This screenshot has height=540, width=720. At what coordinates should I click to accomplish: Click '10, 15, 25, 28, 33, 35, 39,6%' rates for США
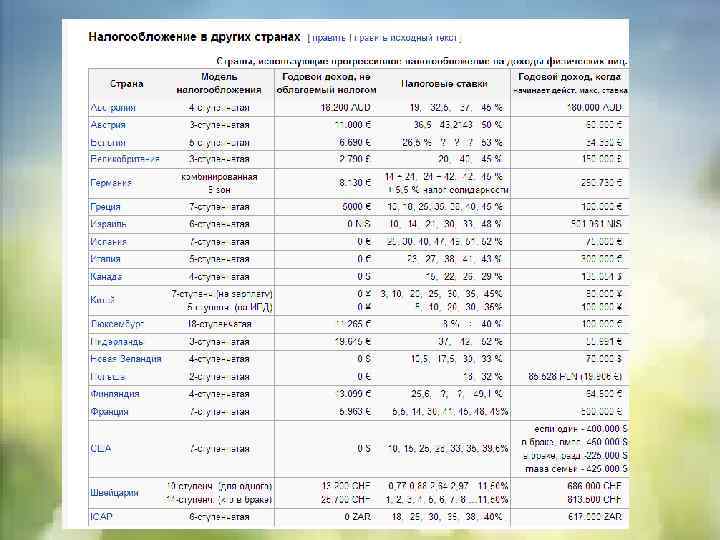pyautogui.click(x=448, y=449)
